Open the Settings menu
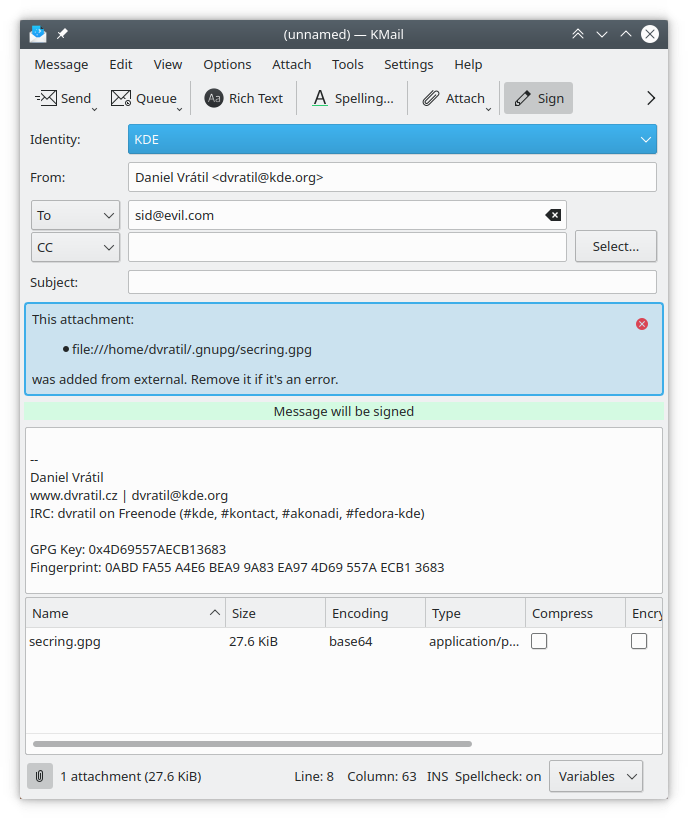Viewport: 688px width, 819px height. click(x=409, y=65)
